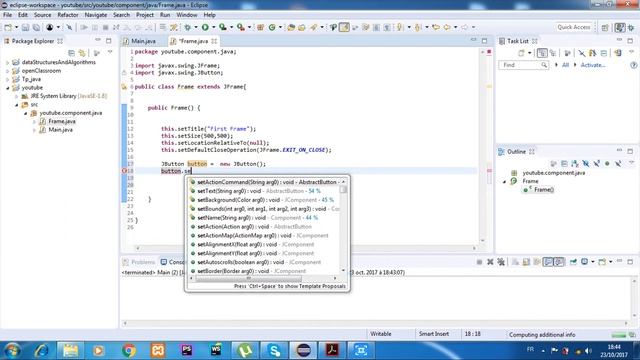Select Frame() constructor in Outline
Viewport: 640px width, 360px height.
point(543,190)
